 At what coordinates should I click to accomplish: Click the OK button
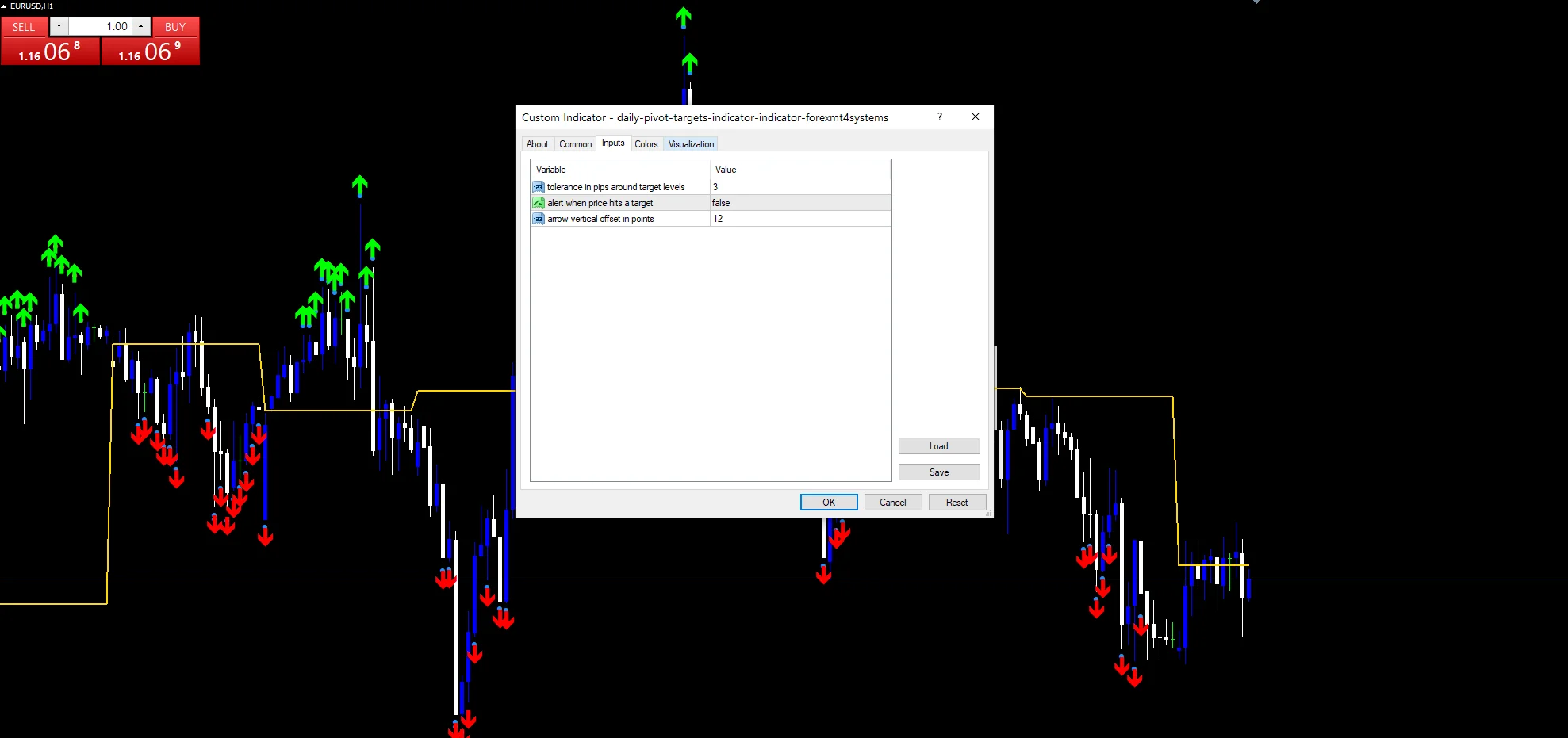pyautogui.click(x=829, y=503)
